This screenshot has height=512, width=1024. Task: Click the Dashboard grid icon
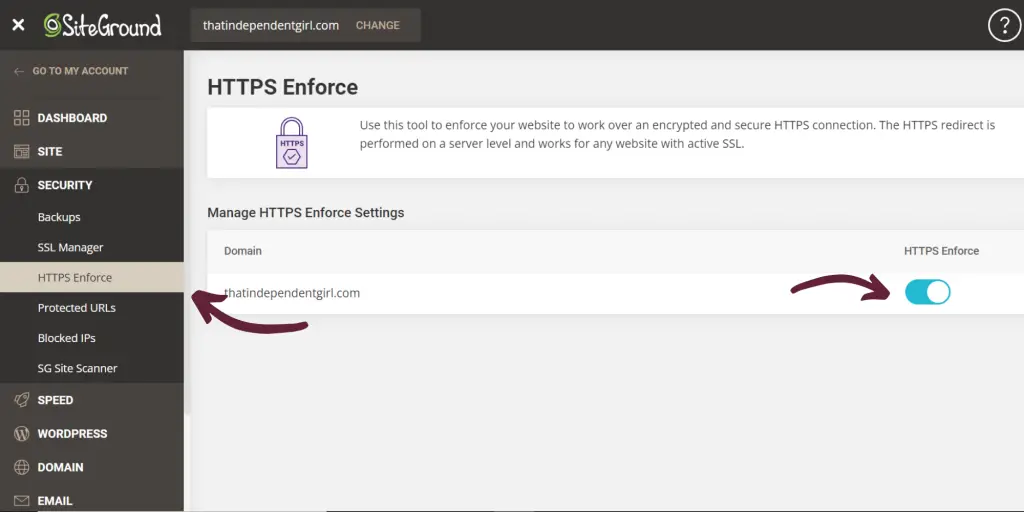[x=22, y=118]
